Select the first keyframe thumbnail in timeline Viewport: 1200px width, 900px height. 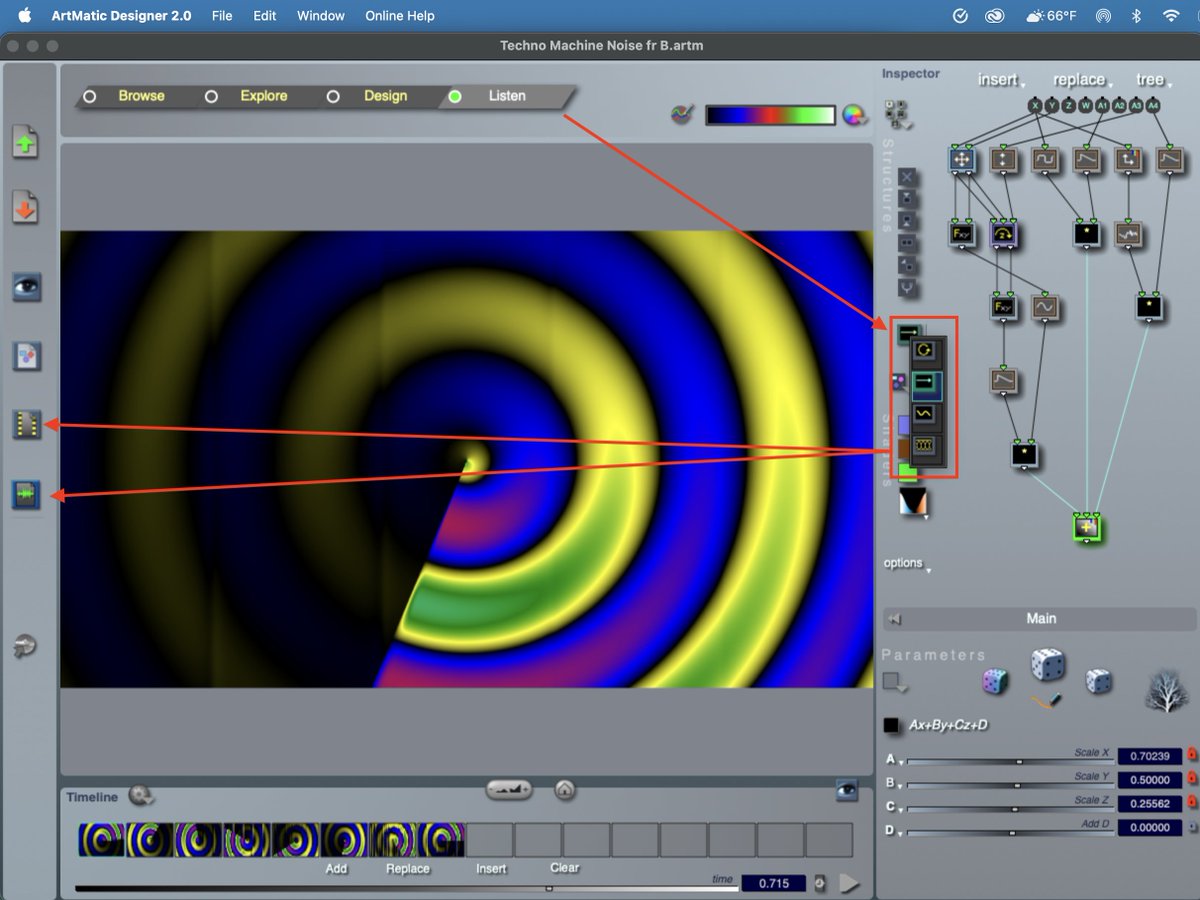coord(102,840)
